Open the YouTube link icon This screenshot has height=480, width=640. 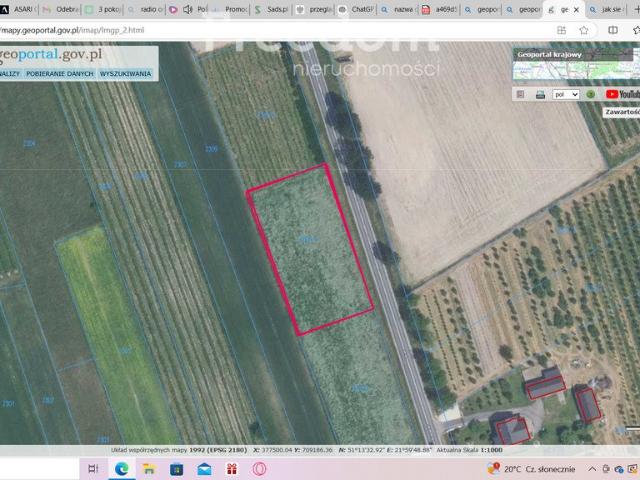[x=621, y=94]
